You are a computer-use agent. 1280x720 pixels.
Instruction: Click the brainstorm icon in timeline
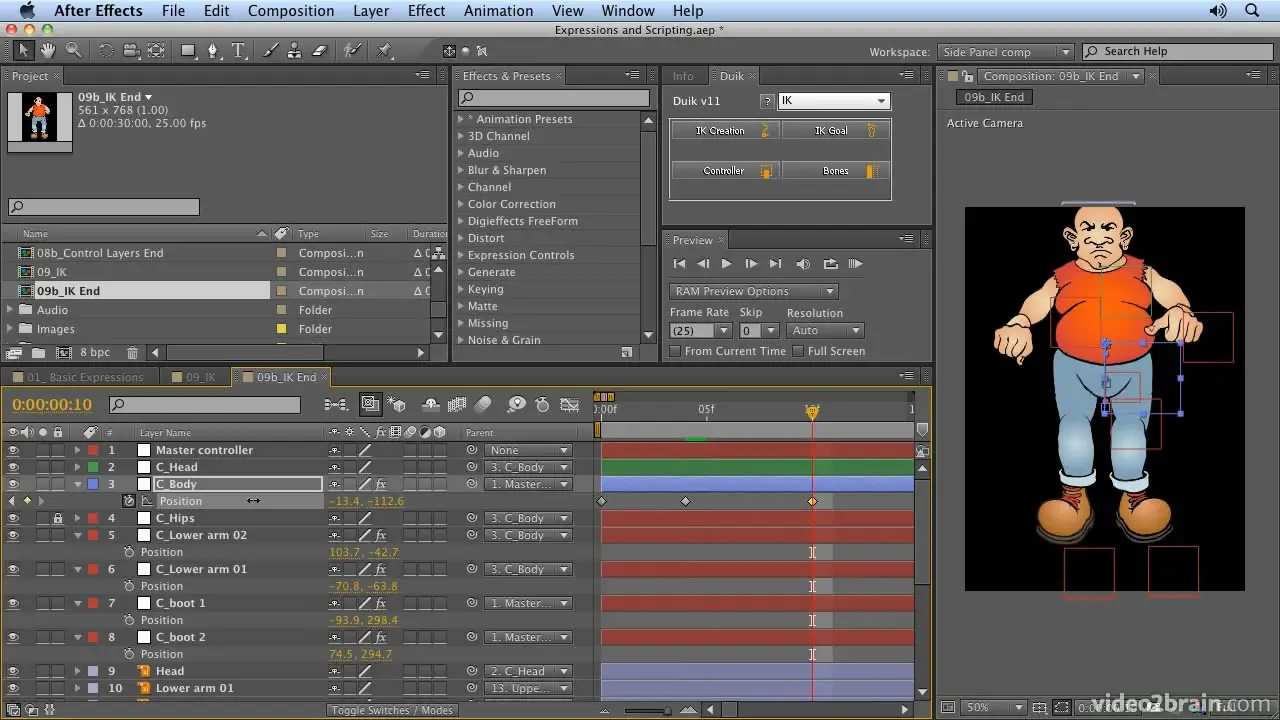[x=516, y=405]
